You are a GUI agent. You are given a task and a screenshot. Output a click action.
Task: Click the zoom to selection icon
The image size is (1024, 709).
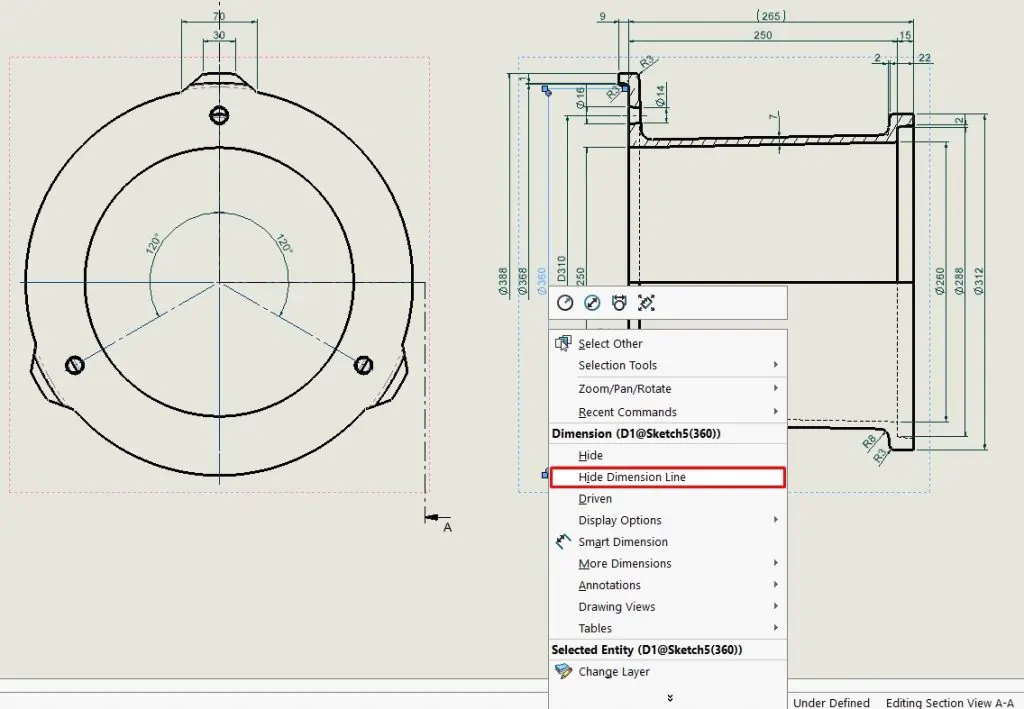pos(646,302)
